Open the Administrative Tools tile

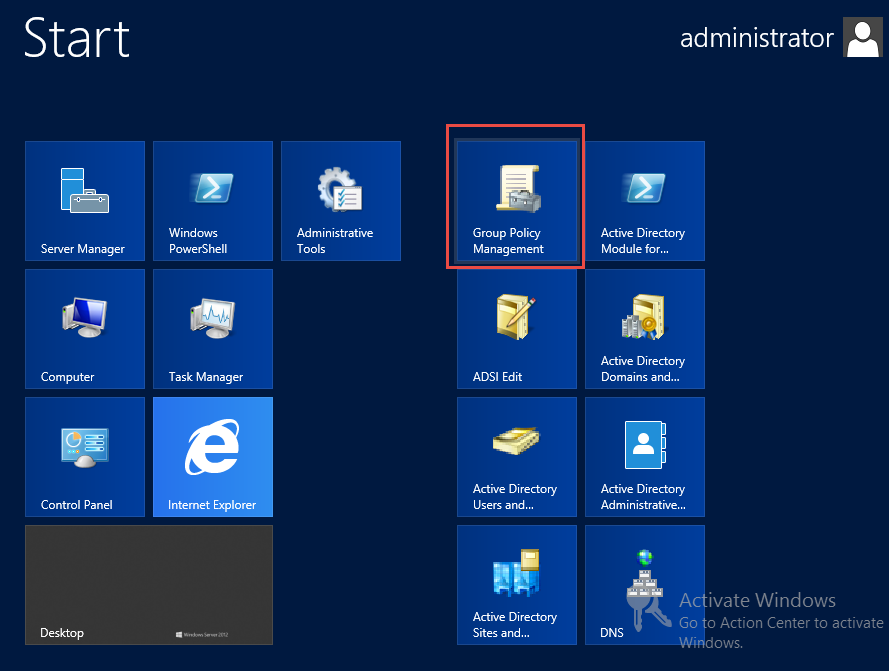click(x=341, y=201)
